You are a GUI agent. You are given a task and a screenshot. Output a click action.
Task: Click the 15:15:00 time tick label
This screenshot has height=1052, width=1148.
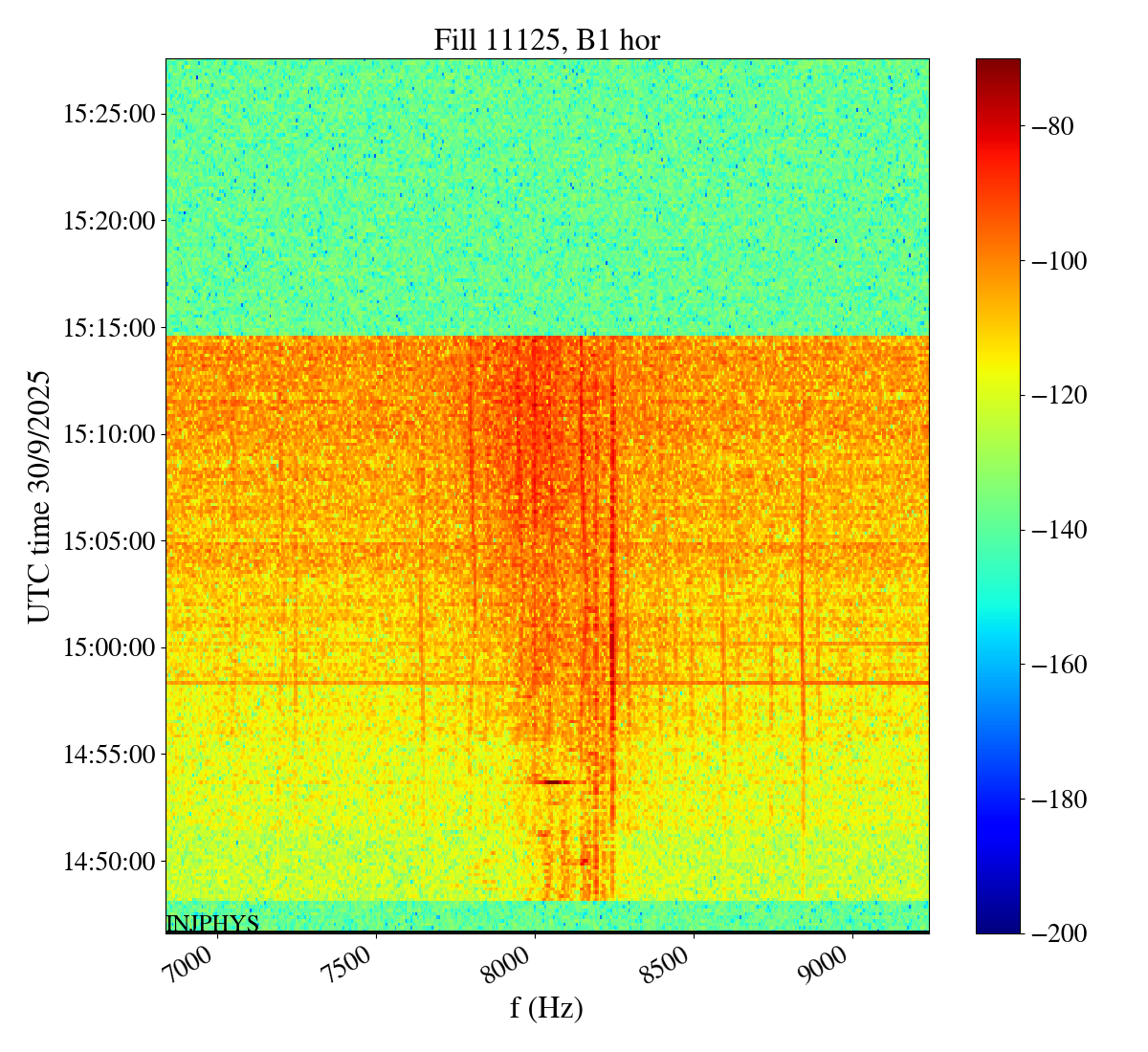pos(108,327)
